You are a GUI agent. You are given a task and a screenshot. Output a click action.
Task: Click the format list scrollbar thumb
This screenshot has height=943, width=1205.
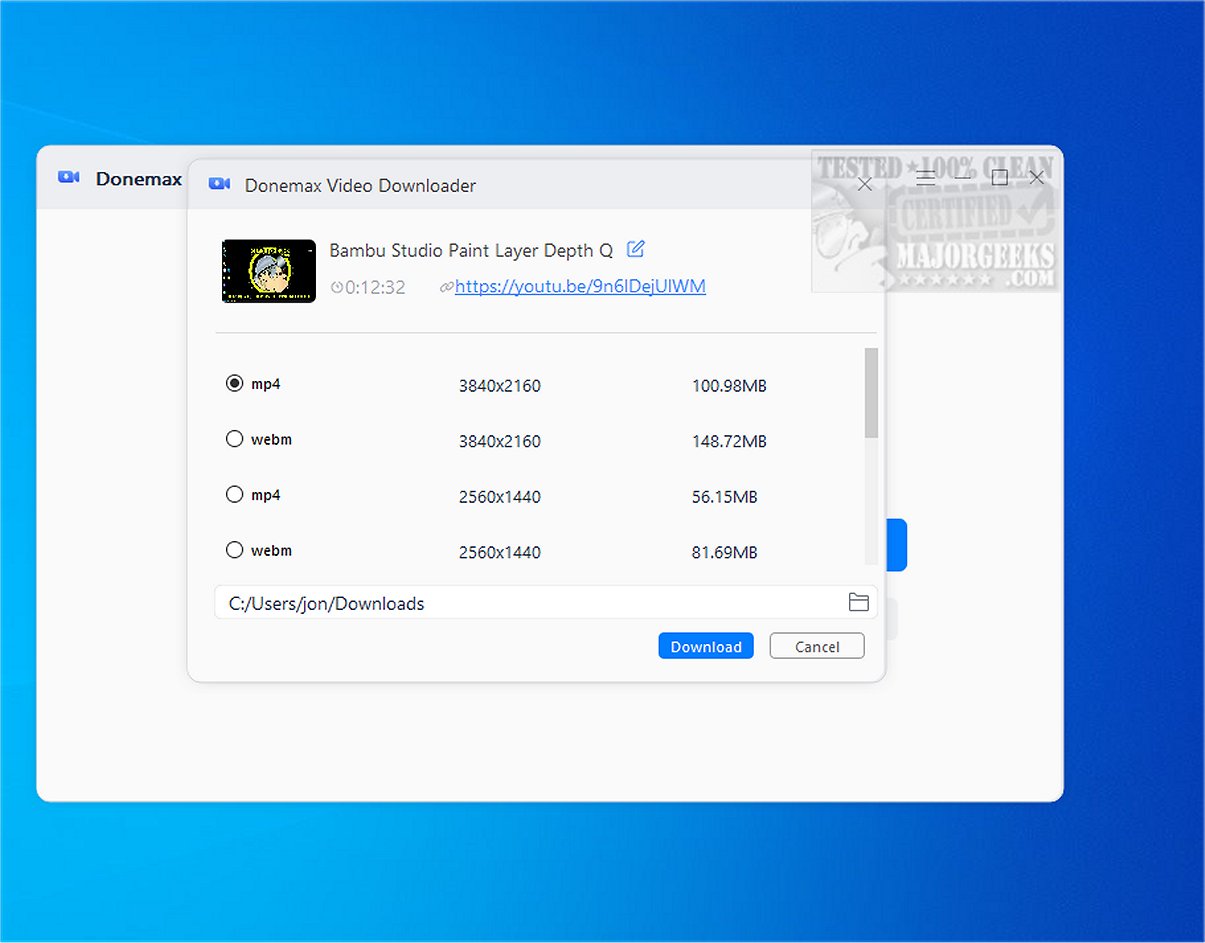tap(871, 393)
